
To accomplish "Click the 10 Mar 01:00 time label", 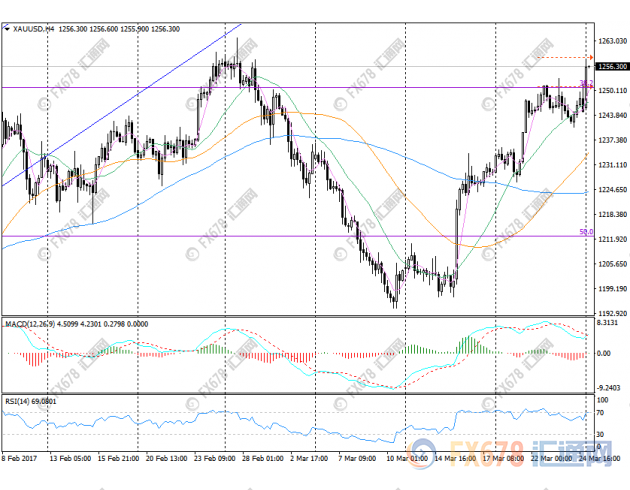I will pyautogui.click(x=406, y=458).
